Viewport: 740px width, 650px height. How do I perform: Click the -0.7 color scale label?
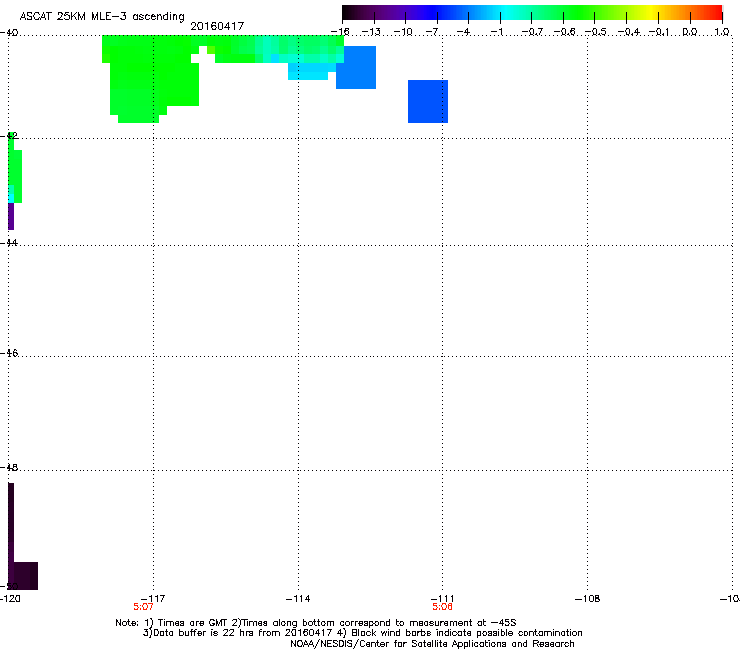(x=532, y=32)
